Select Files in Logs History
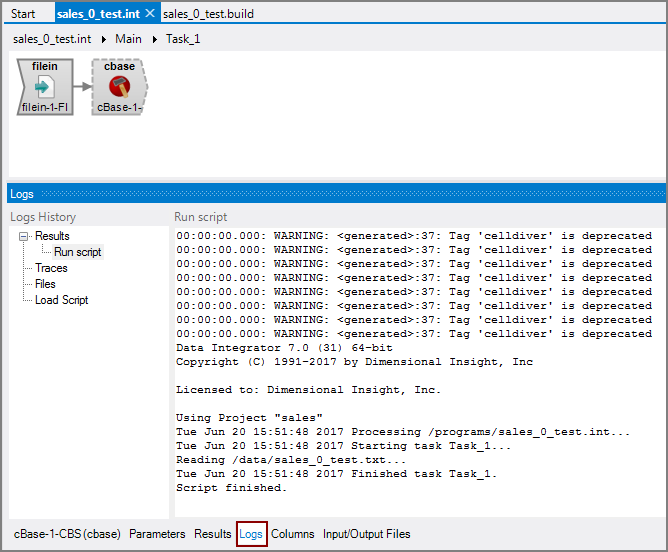The height and width of the screenshot is (552, 668). 45,284
